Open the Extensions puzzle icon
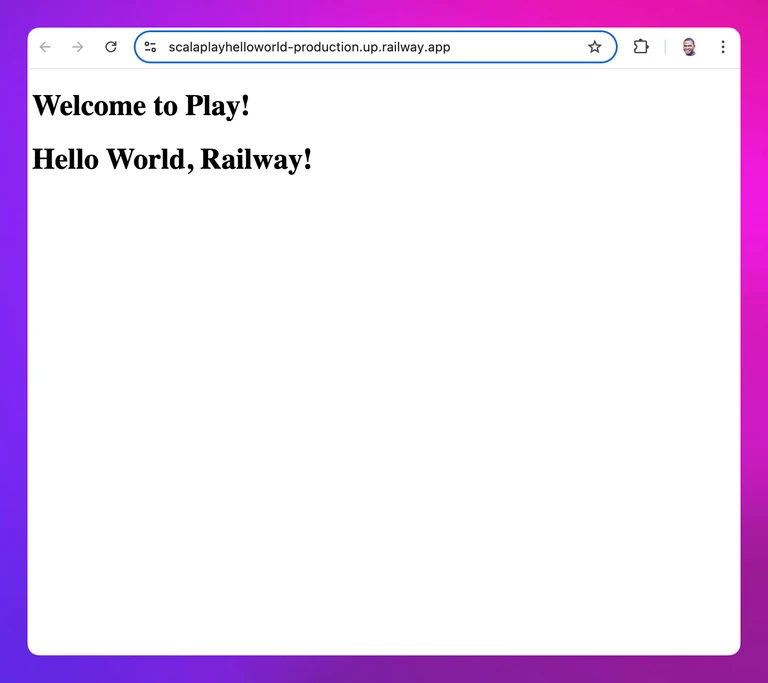This screenshot has width=768, height=683. pyautogui.click(x=641, y=47)
